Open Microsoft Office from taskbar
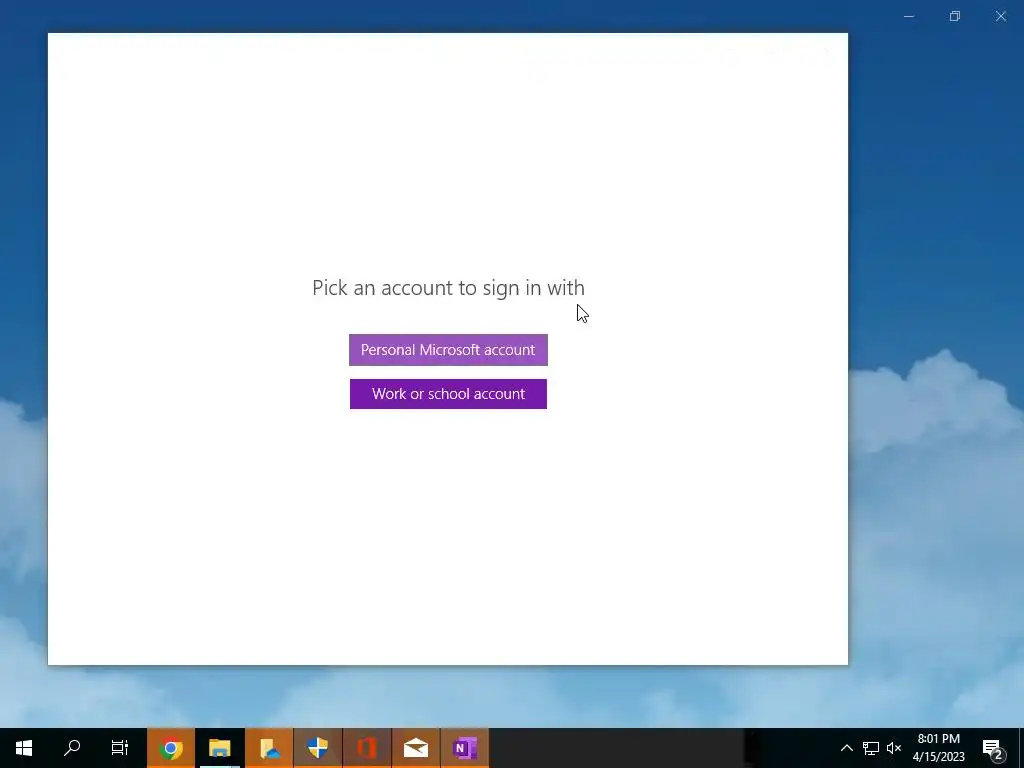The height and width of the screenshot is (768, 1024). (x=367, y=748)
